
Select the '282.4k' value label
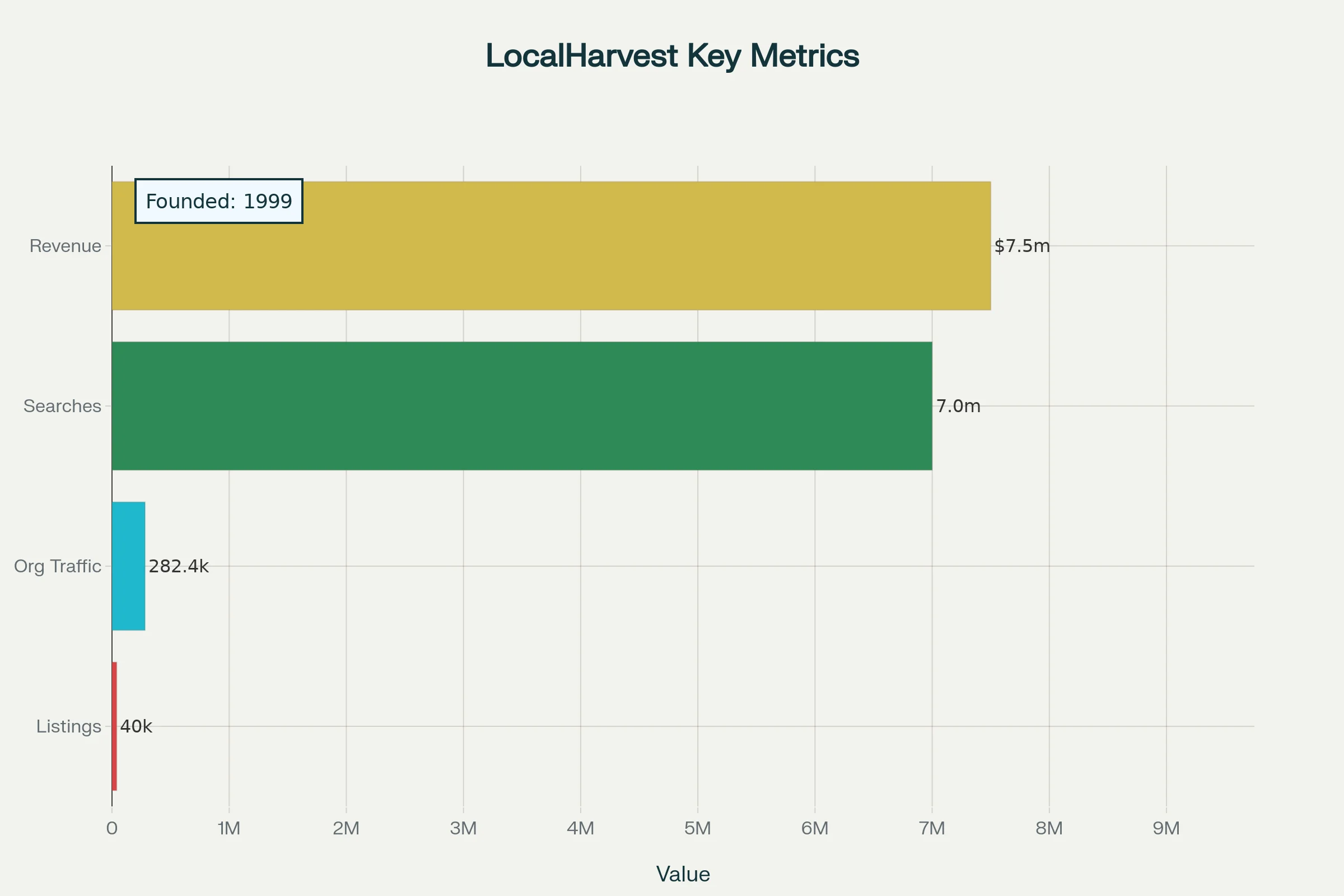pyautogui.click(x=179, y=566)
